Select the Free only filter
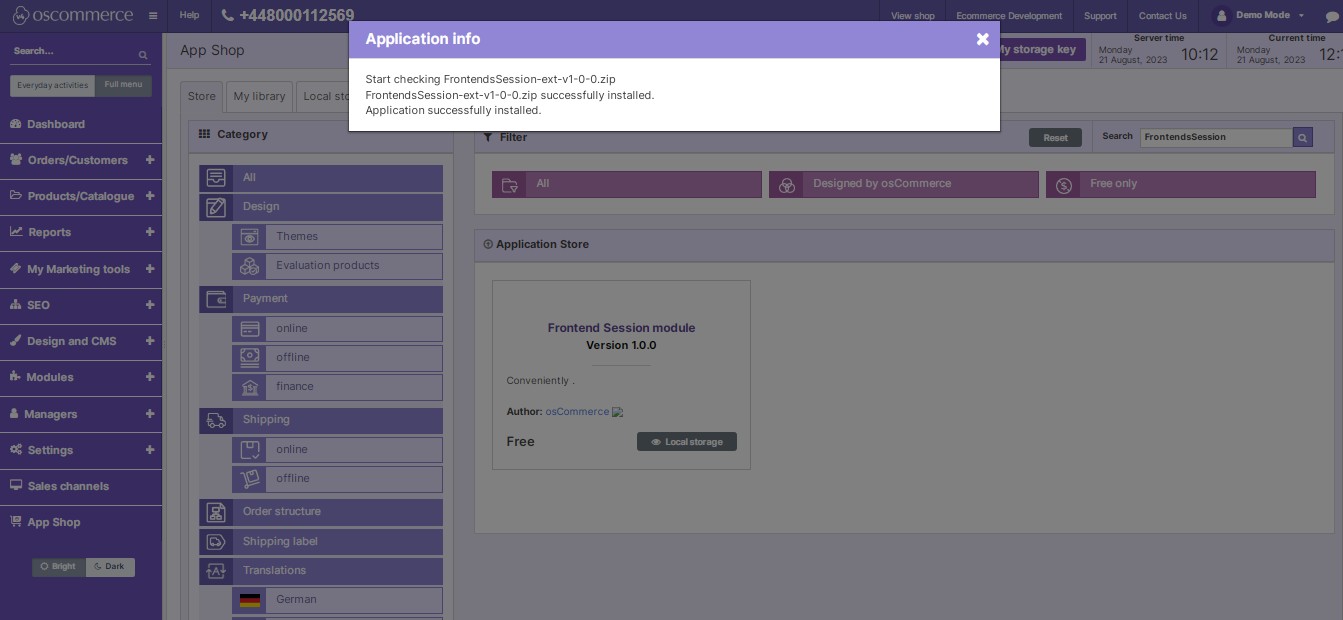 [x=1181, y=184]
